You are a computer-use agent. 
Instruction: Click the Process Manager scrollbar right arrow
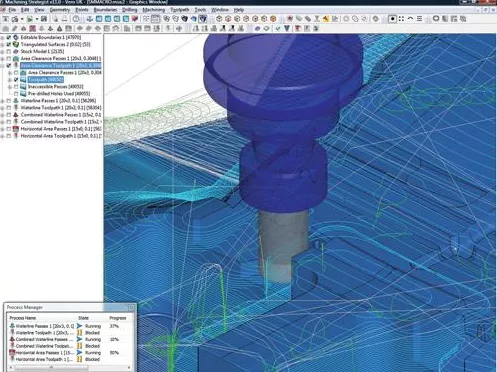(x=129, y=368)
